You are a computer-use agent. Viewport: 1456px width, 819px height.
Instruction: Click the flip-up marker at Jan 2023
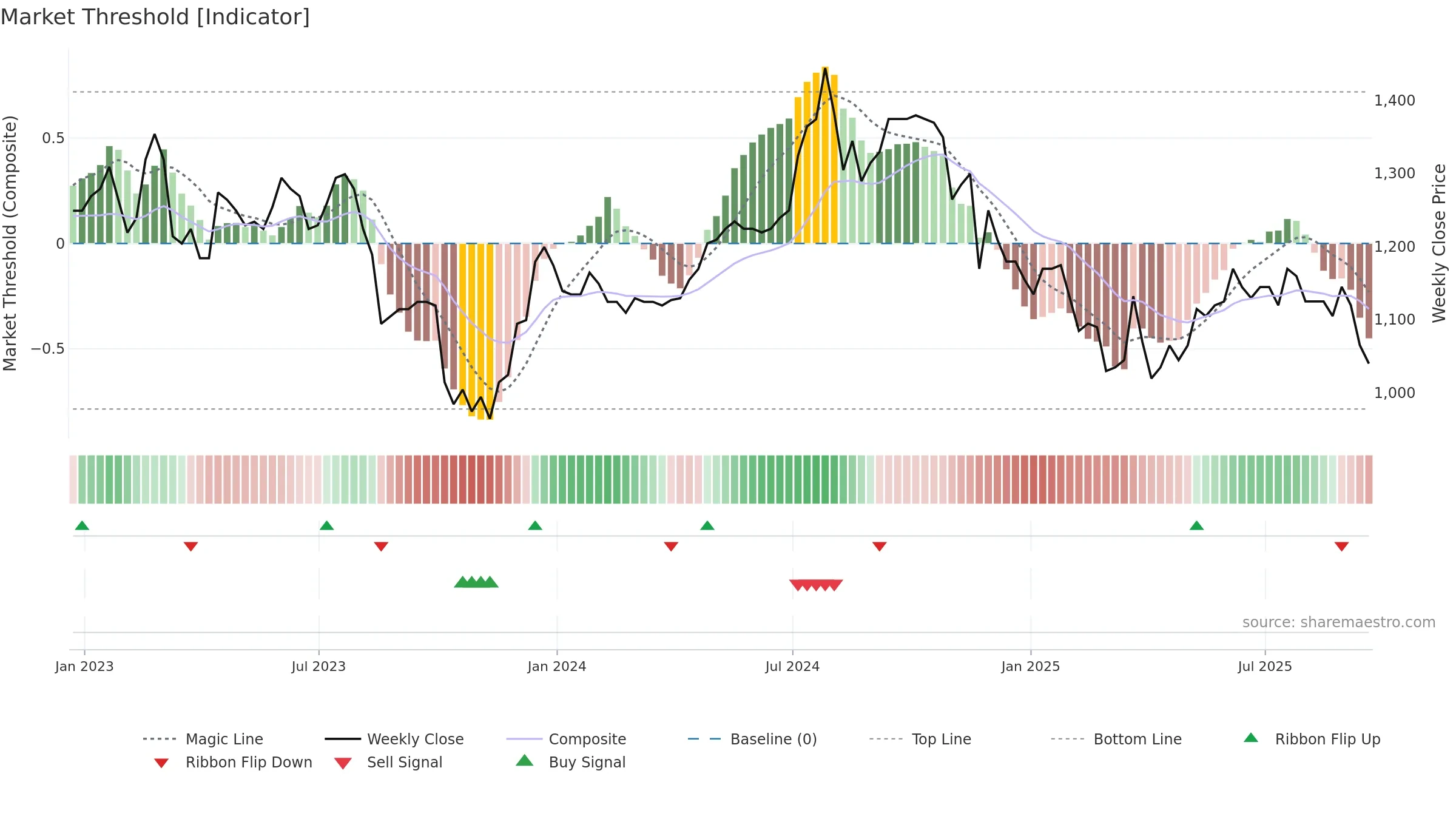(x=82, y=525)
